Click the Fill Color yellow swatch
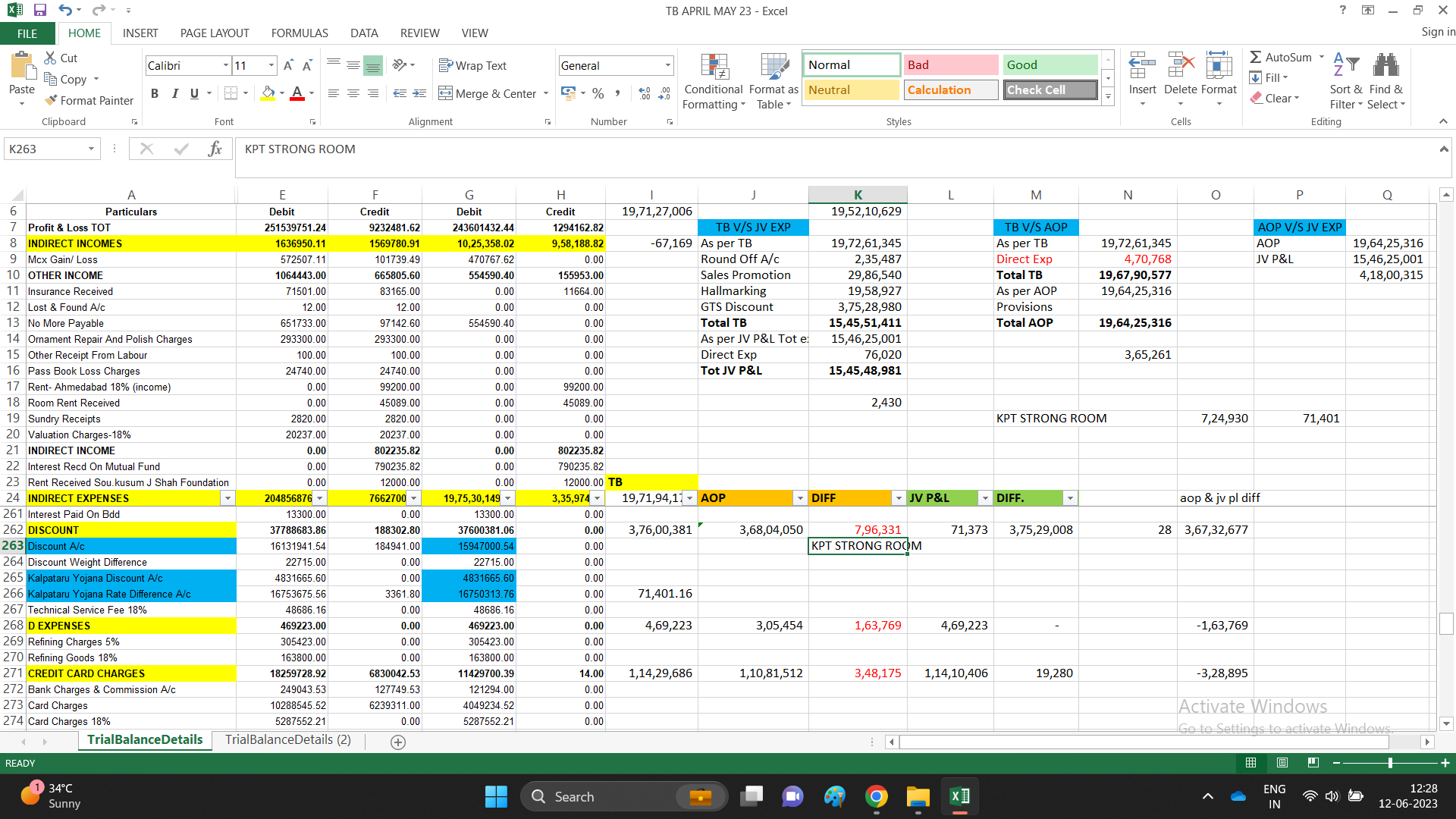Viewport: 1456px width, 819px height. point(268,93)
